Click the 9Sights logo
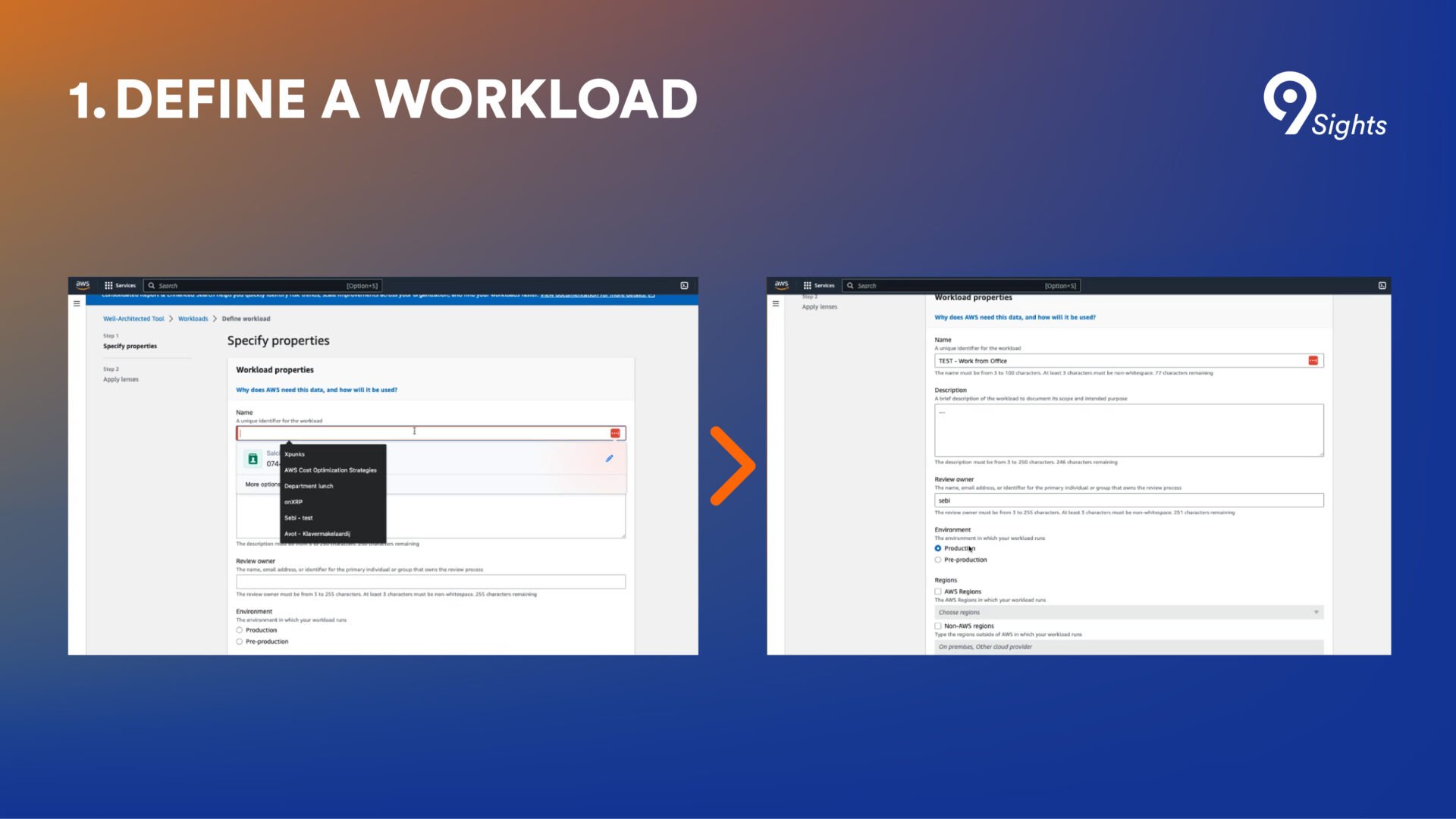The width and height of the screenshot is (1456, 819). [1324, 105]
